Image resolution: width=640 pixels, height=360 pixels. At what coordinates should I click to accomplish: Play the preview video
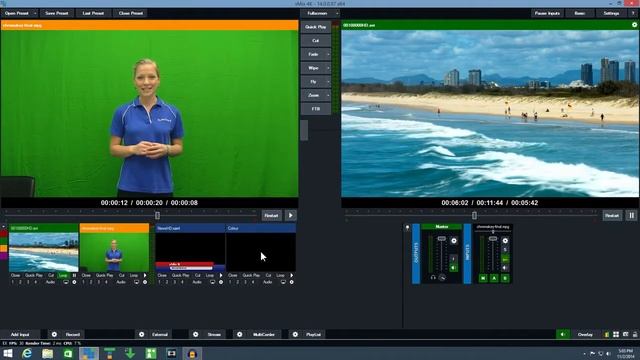pyautogui.click(x=291, y=215)
